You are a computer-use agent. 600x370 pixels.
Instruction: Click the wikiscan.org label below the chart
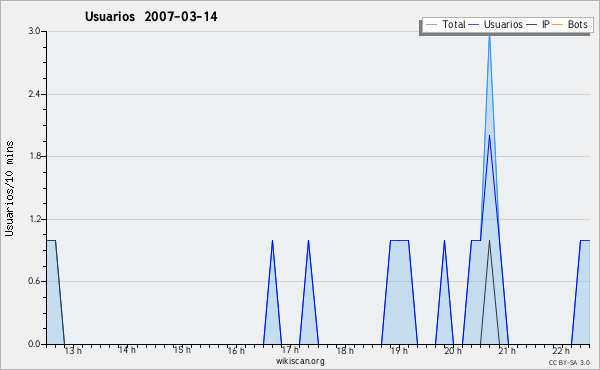pos(300,361)
